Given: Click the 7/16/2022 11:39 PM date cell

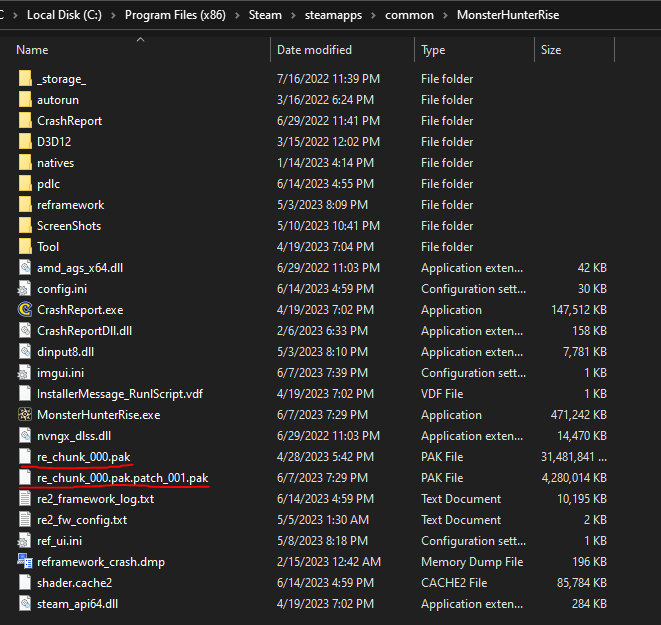Looking at the screenshot, I should (328, 79).
